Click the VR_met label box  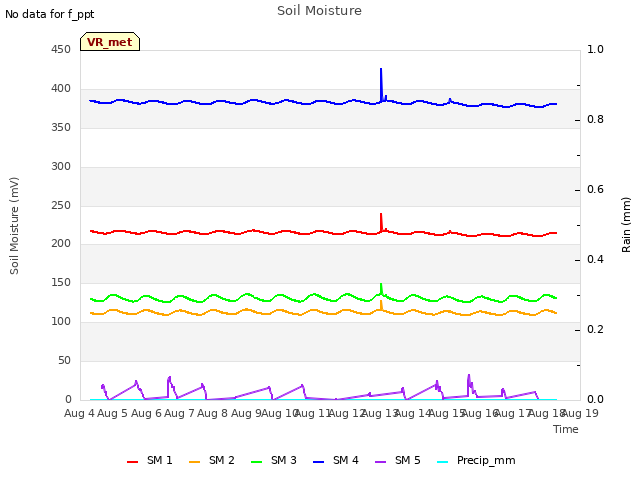[x=110, y=42]
